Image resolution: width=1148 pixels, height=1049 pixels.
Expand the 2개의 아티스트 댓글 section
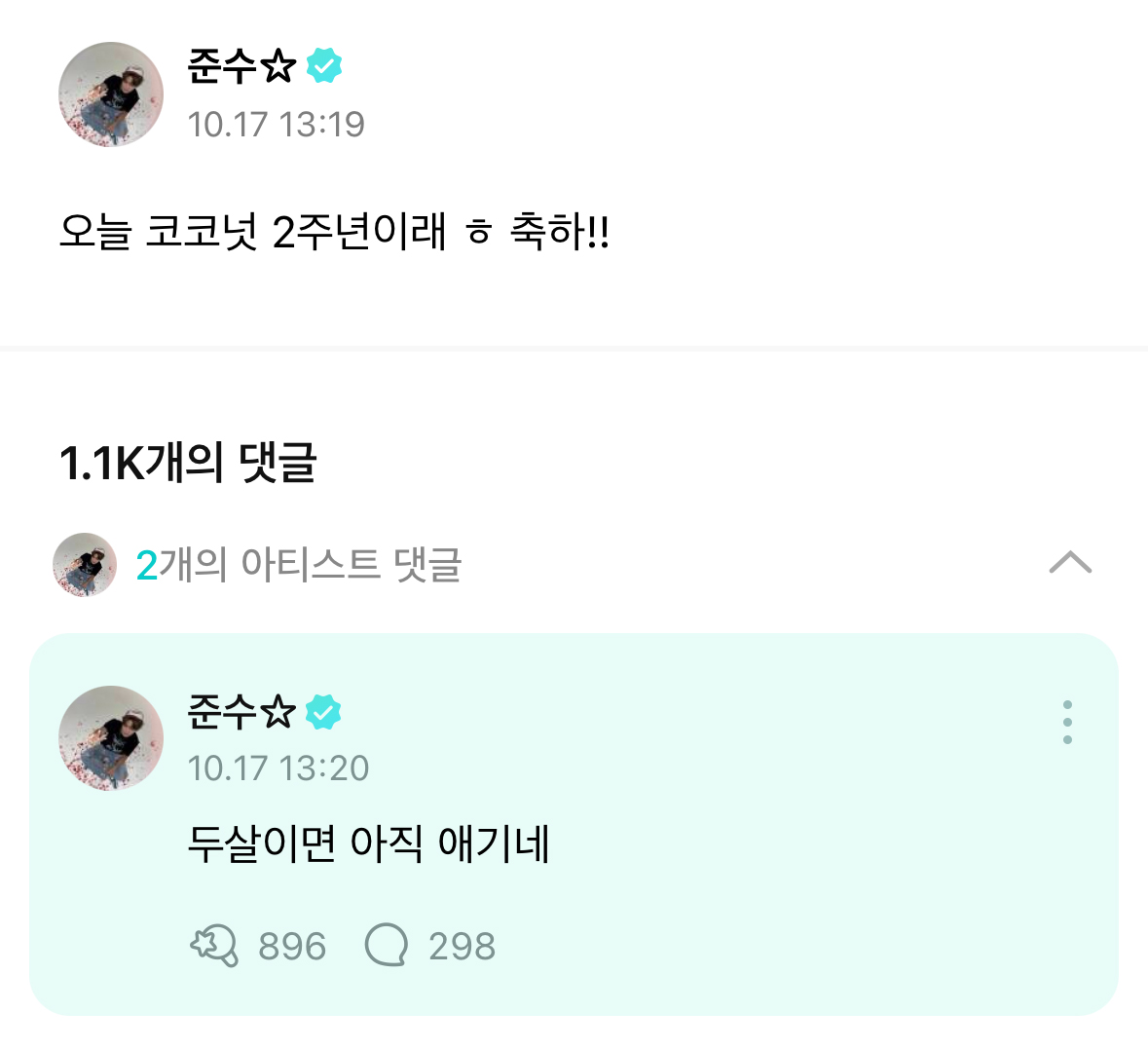299,565
